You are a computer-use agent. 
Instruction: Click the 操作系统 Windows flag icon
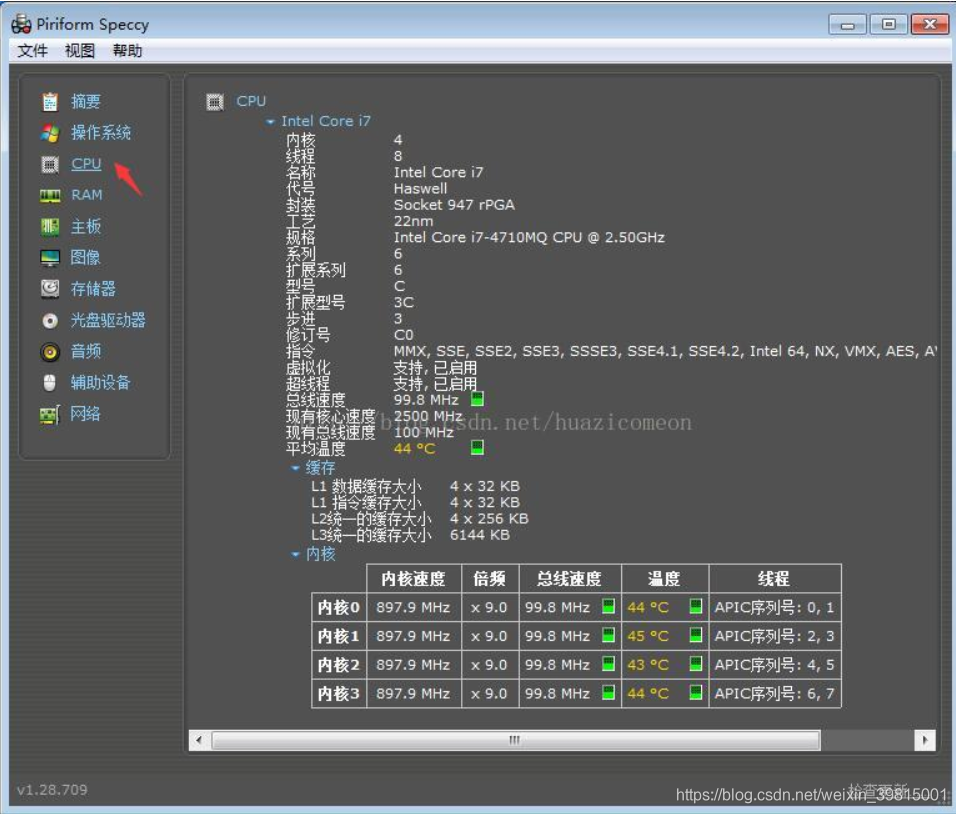(x=50, y=133)
